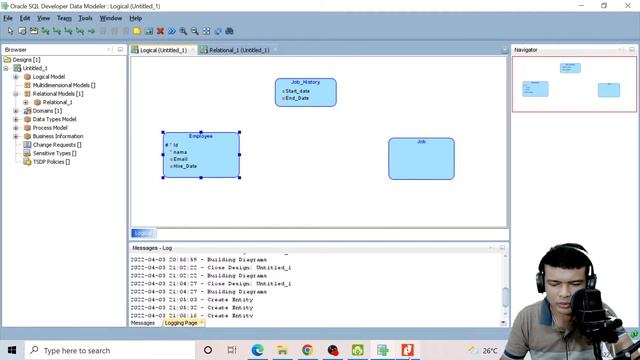Open the Window menu
This screenshot has width=640, height=360.
click(x=111, y=18)
